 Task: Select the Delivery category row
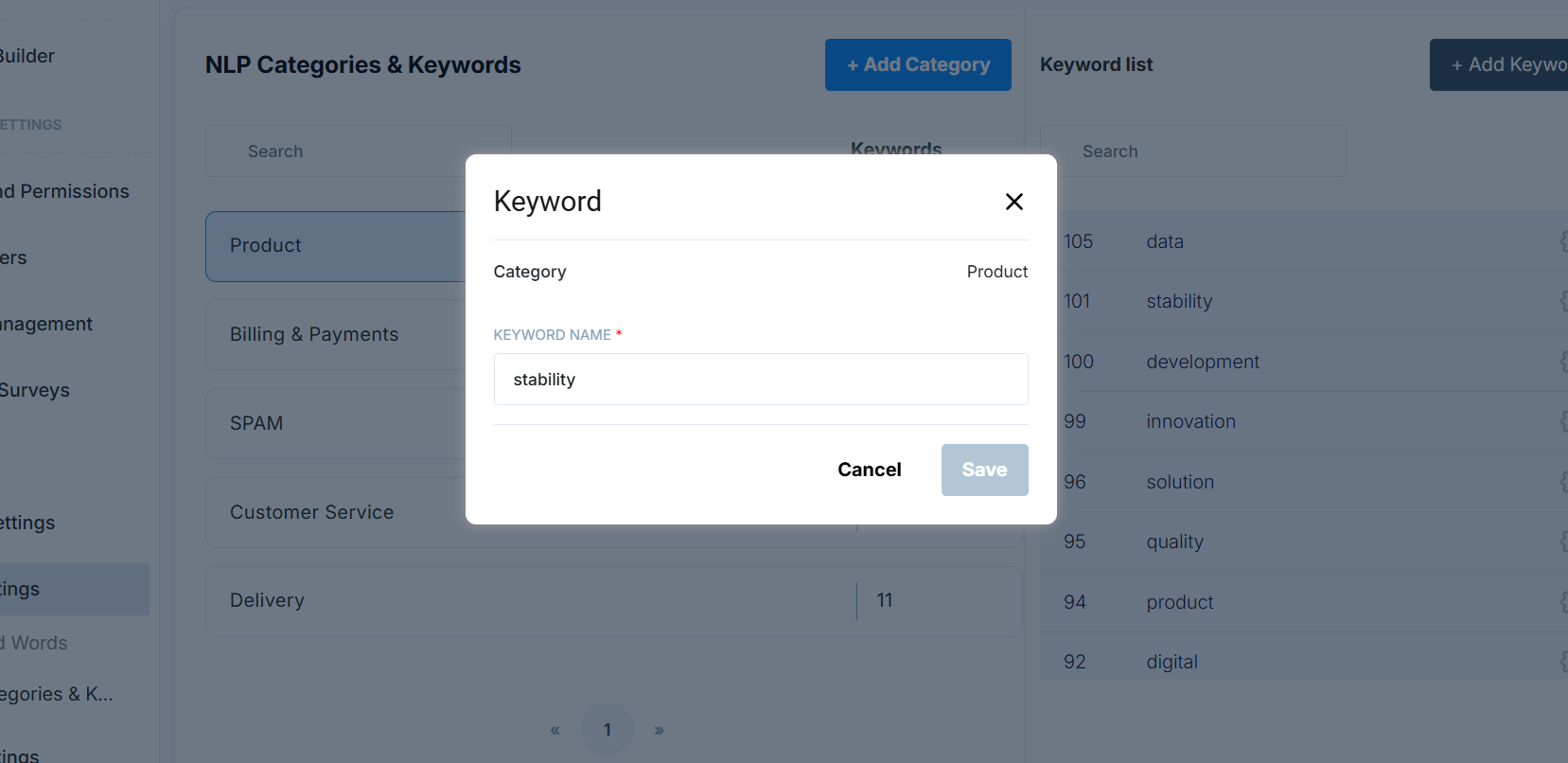tap(530, 601)
